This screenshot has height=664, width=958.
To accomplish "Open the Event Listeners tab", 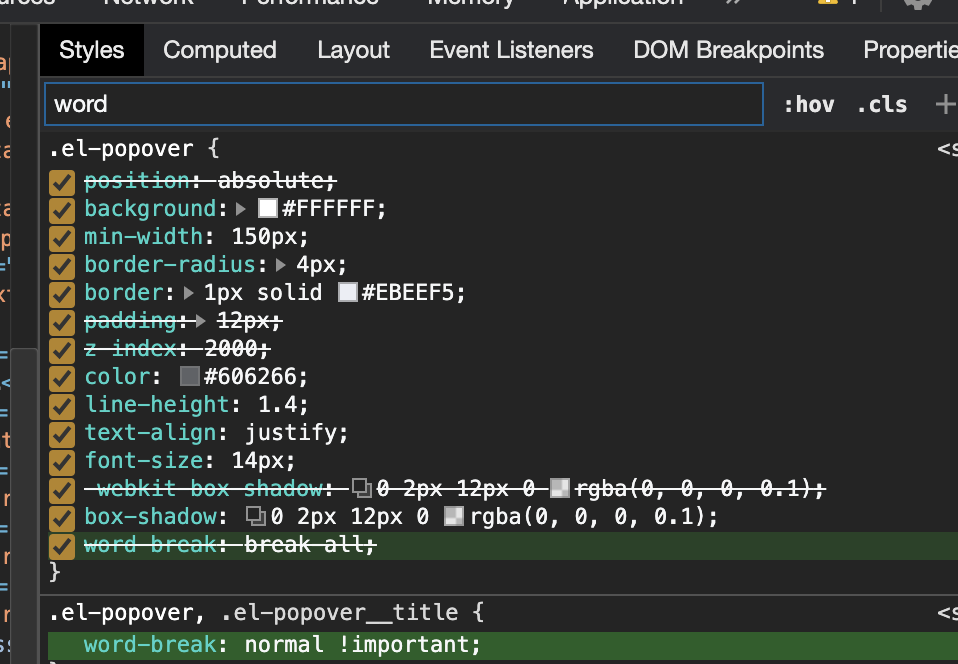I will [x=511, y=50].
